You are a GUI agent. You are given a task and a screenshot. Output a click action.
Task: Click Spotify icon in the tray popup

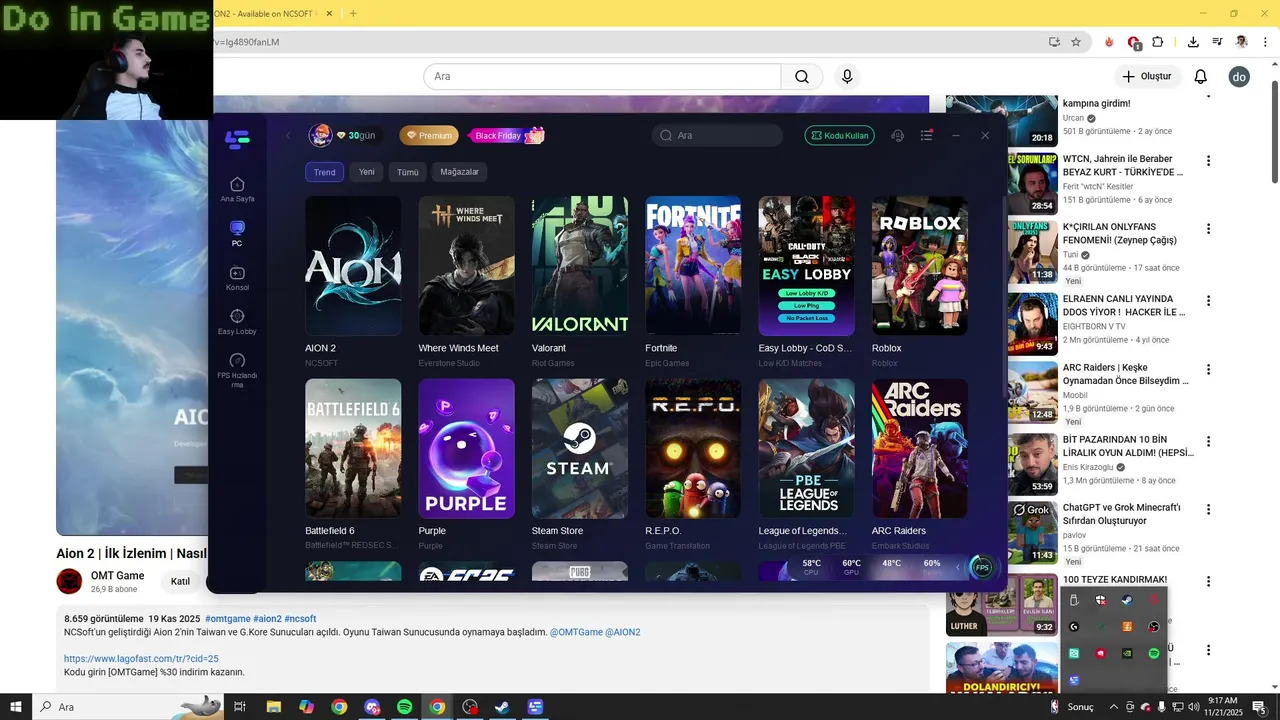(x=1154, y=653)
